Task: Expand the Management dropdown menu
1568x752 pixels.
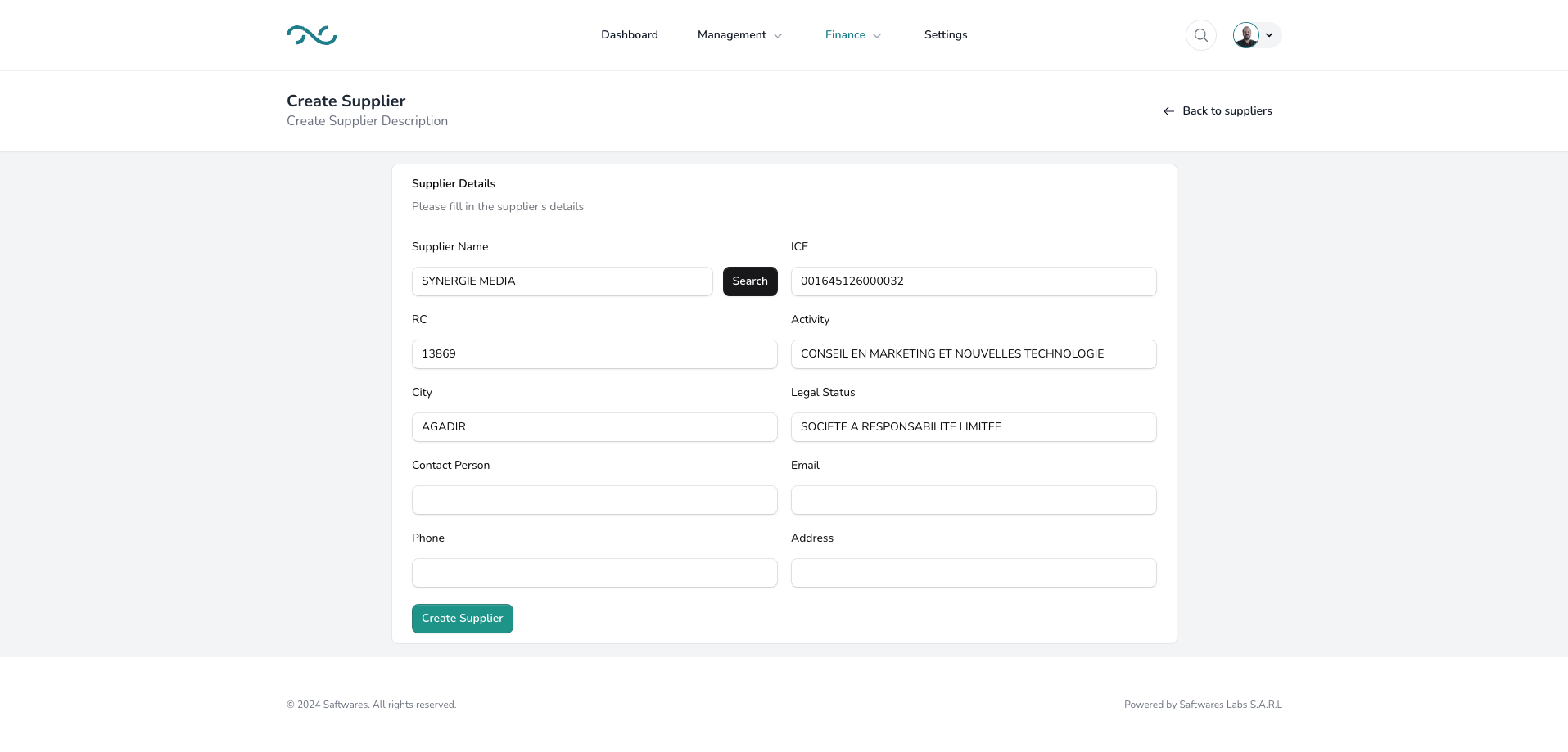Action: [739, 35]
